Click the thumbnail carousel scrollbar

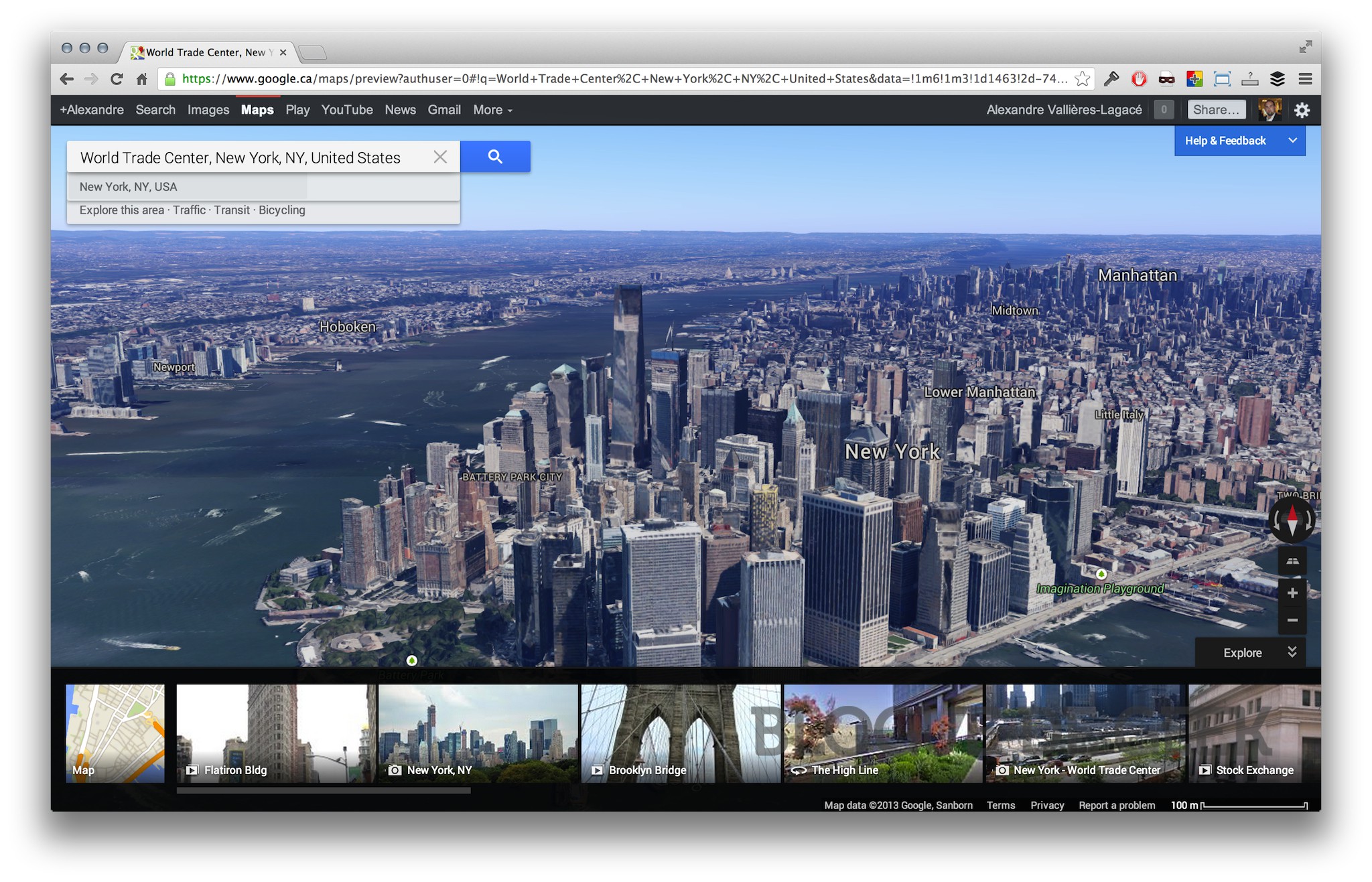(x=324, y=791)
